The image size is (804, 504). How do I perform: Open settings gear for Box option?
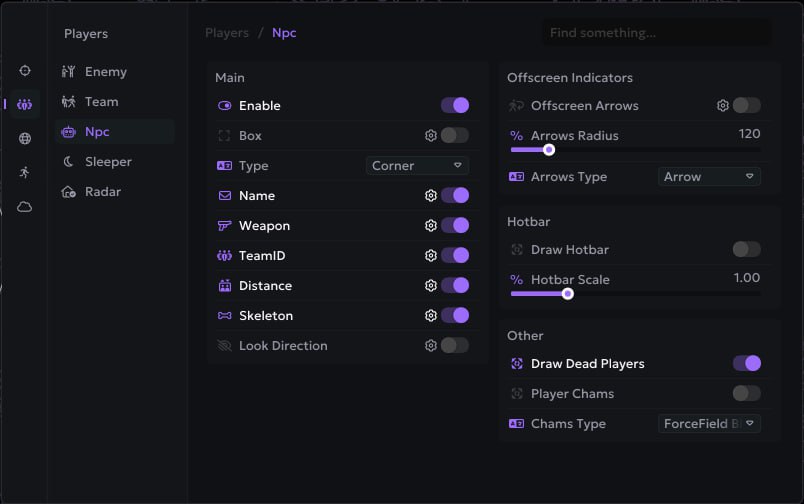(x=431, y=136)
